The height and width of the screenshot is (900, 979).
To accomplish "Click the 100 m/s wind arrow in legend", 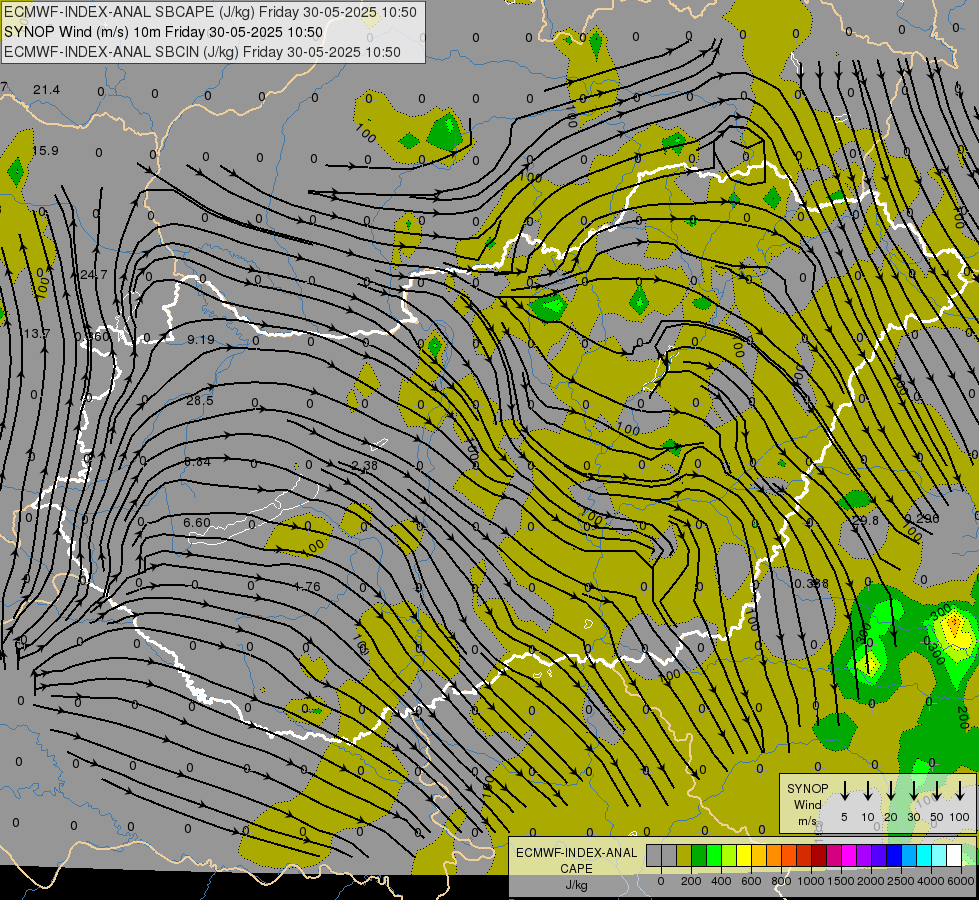I will [x=960, y=790].
